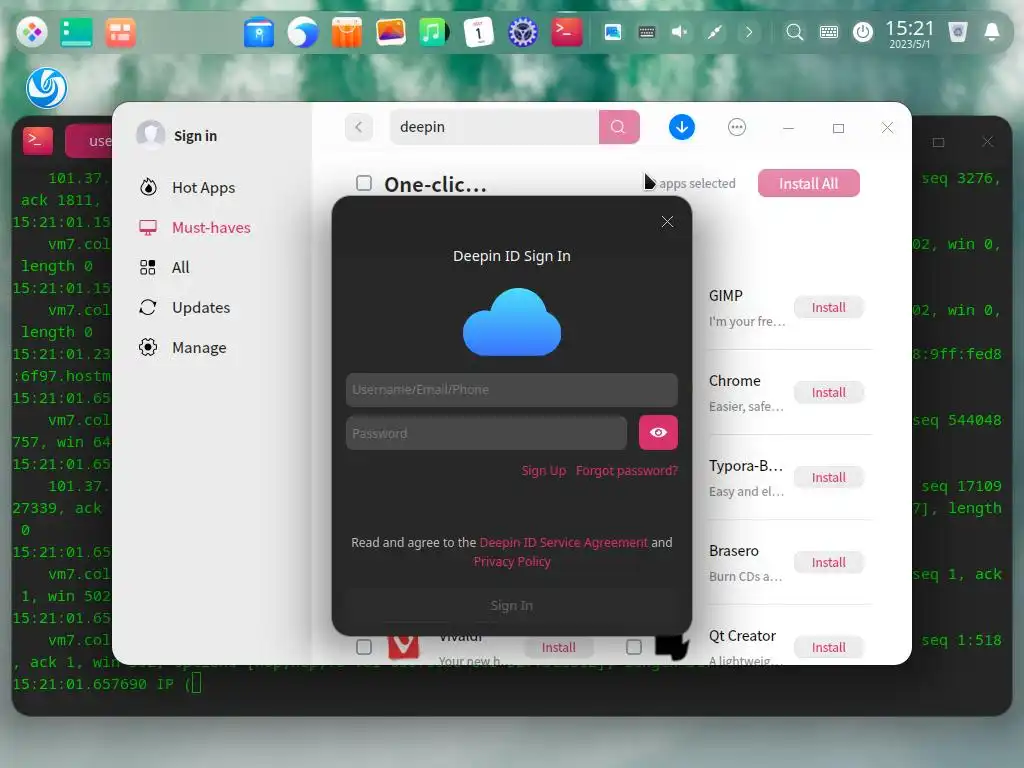The height and width of the screenshot is (768, 1024).
Task: Focus the Password field
Action: pyautogui.click(x=487, y=433)
